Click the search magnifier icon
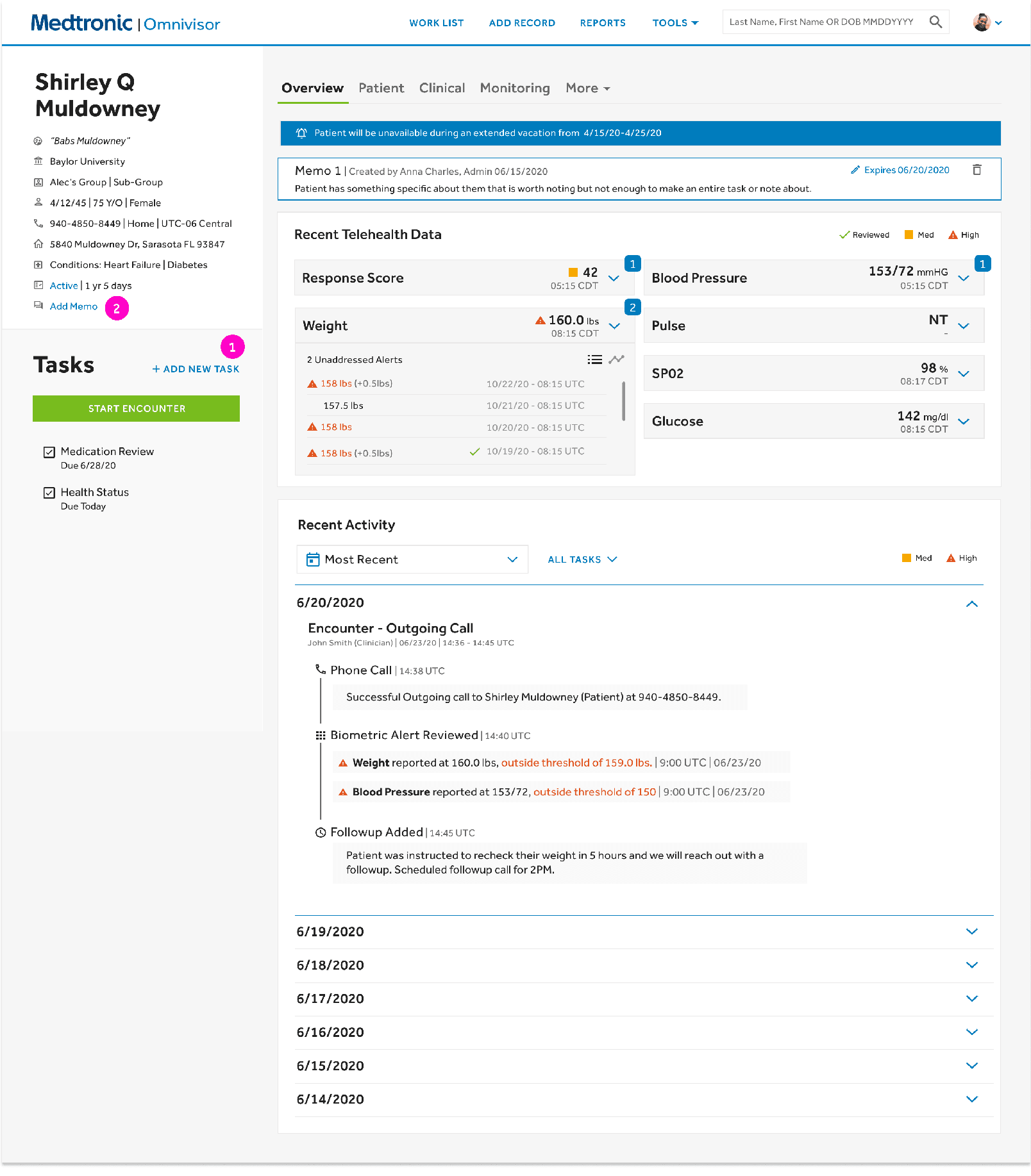 pyautogui.click(x=935, y=22)
